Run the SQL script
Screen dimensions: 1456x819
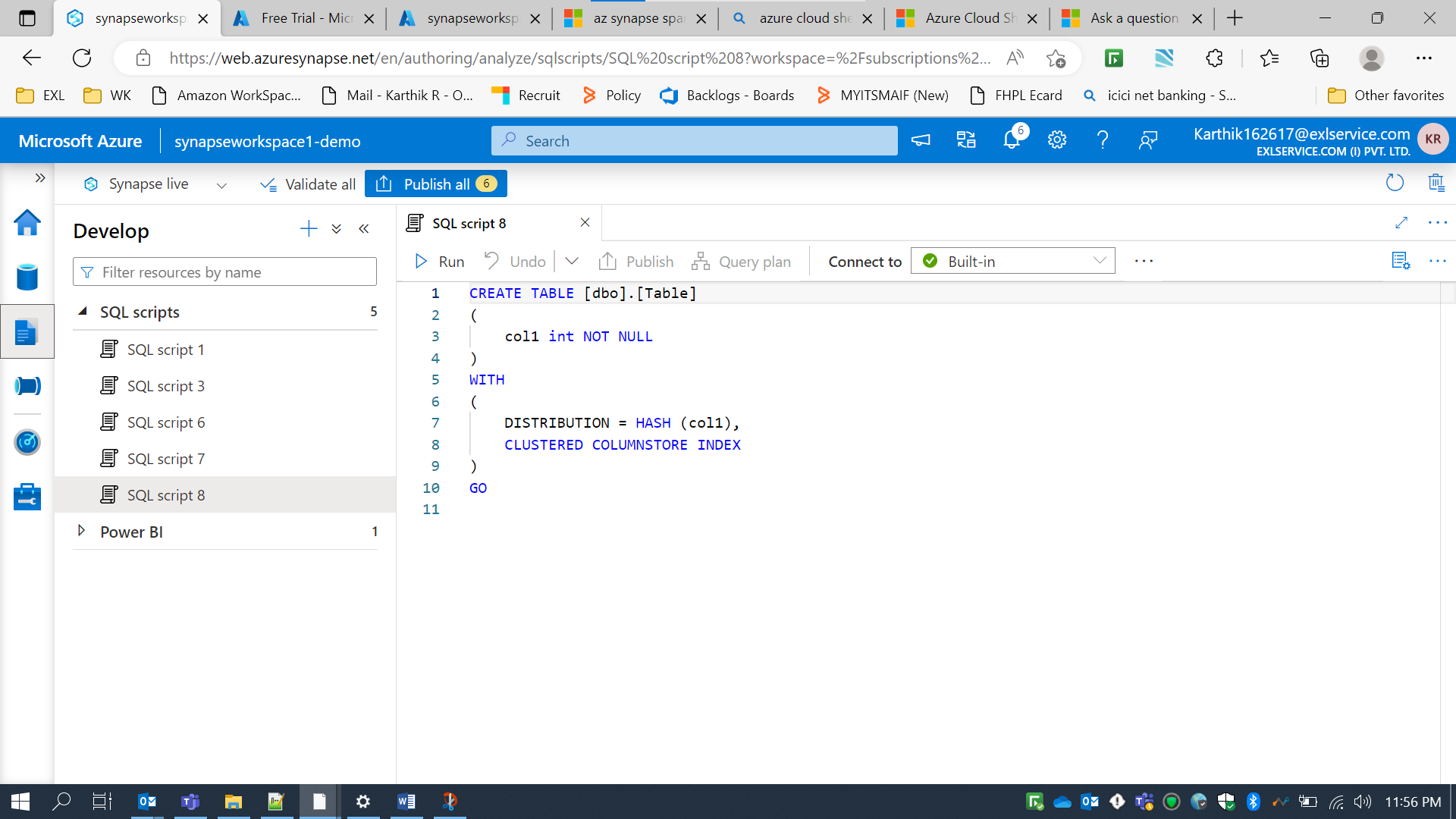pyautogui.click(x=440, y=261)
